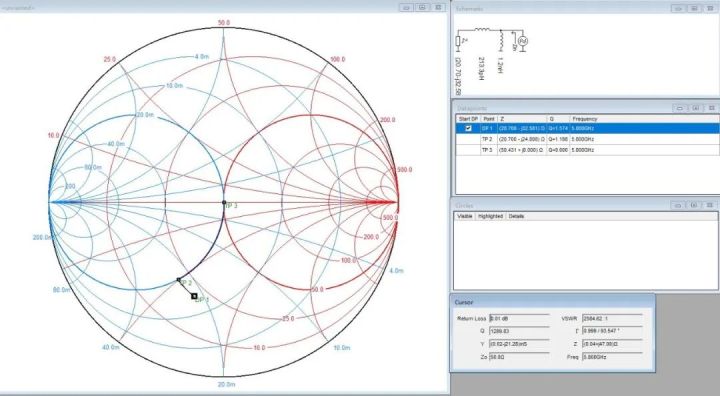Click the Visible column header in Circles
The image size is (720, 396).
point(465,216)
